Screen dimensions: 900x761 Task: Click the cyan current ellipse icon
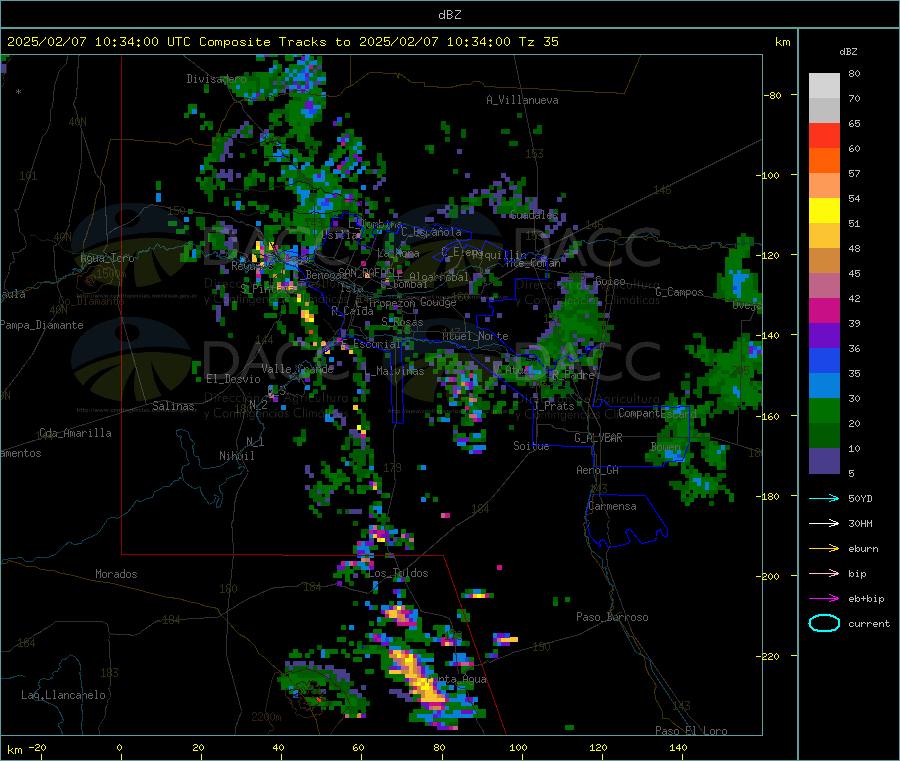824,623
